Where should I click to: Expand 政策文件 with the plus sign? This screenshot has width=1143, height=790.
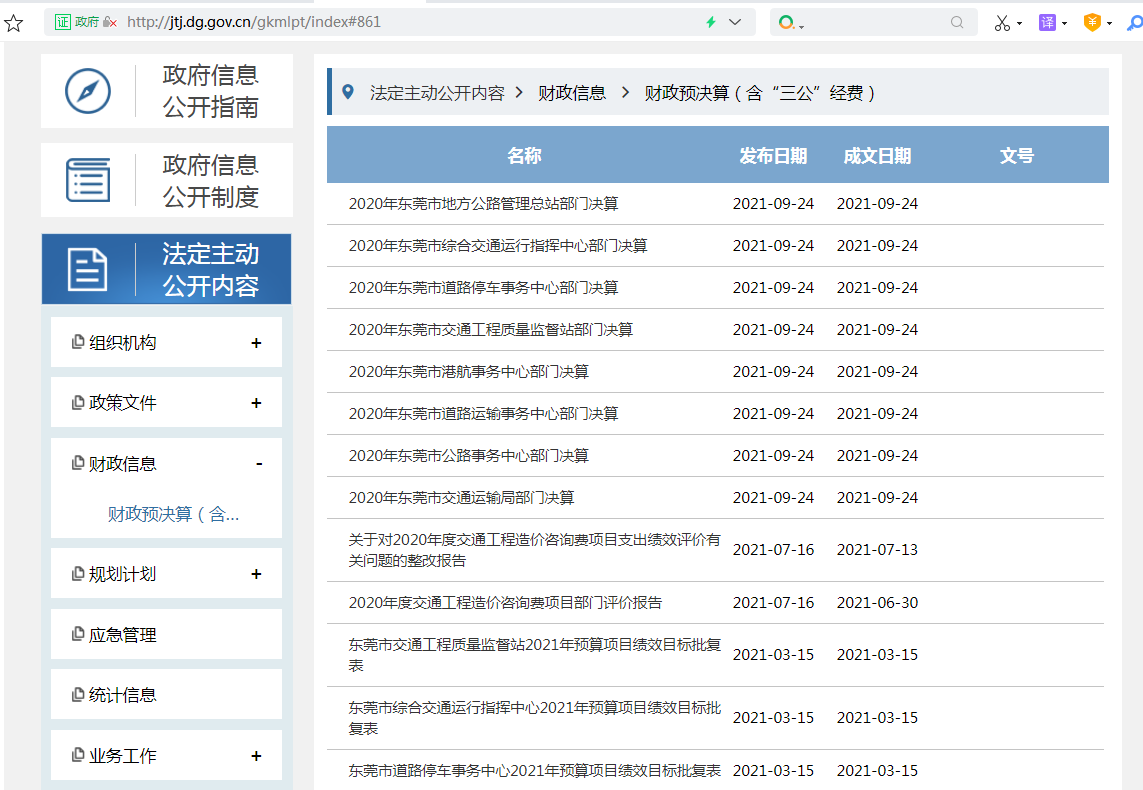click(256, 403)
